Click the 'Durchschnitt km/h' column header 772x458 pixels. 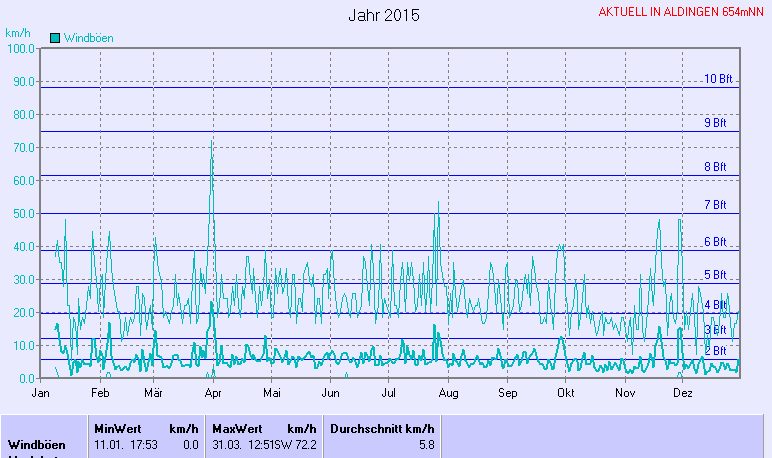pos(382,428)
